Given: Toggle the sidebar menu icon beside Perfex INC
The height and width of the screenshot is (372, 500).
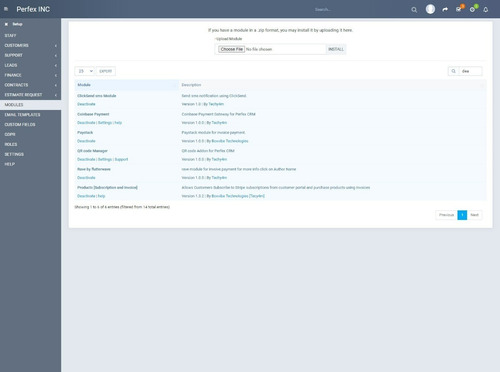Looking at the screenshot, I should 6,9.
